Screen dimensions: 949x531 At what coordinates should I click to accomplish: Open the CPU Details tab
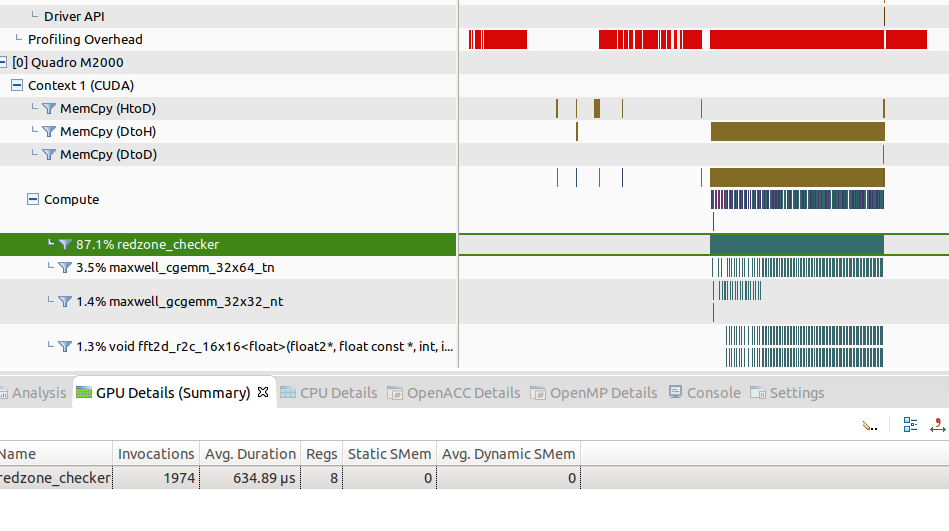click(x=329, y=393)
